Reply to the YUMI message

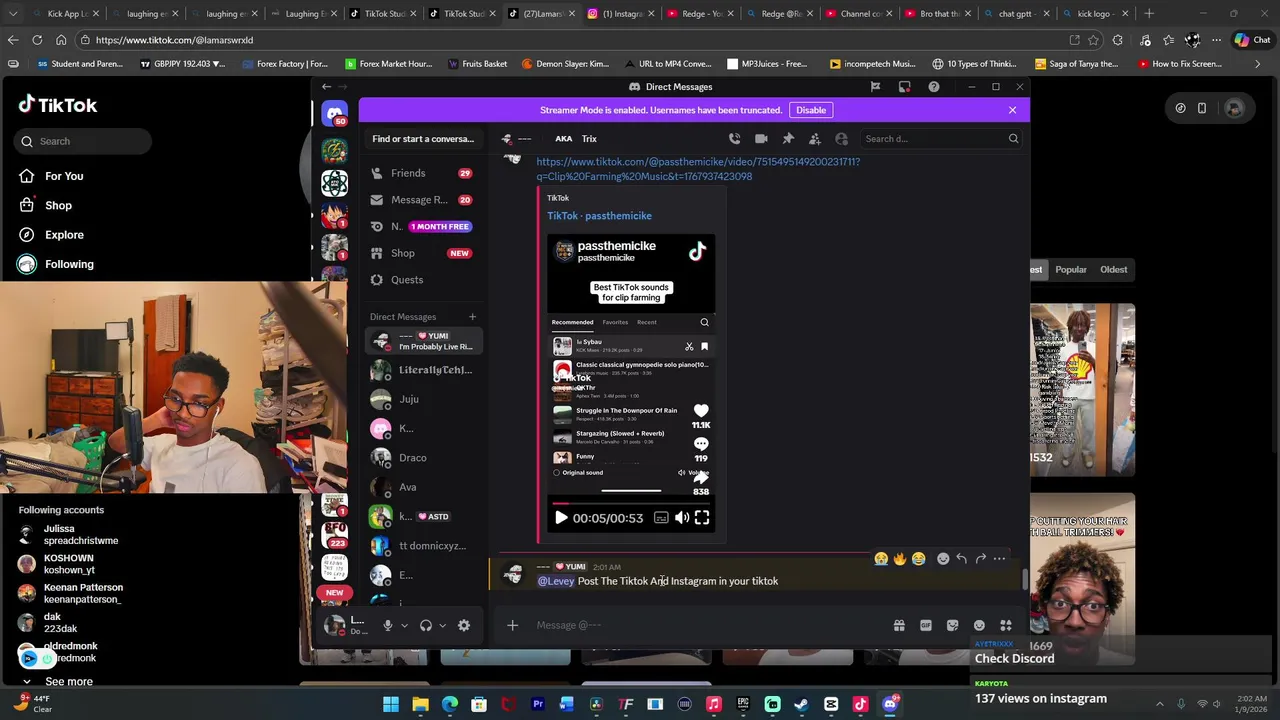click(961, 559)
